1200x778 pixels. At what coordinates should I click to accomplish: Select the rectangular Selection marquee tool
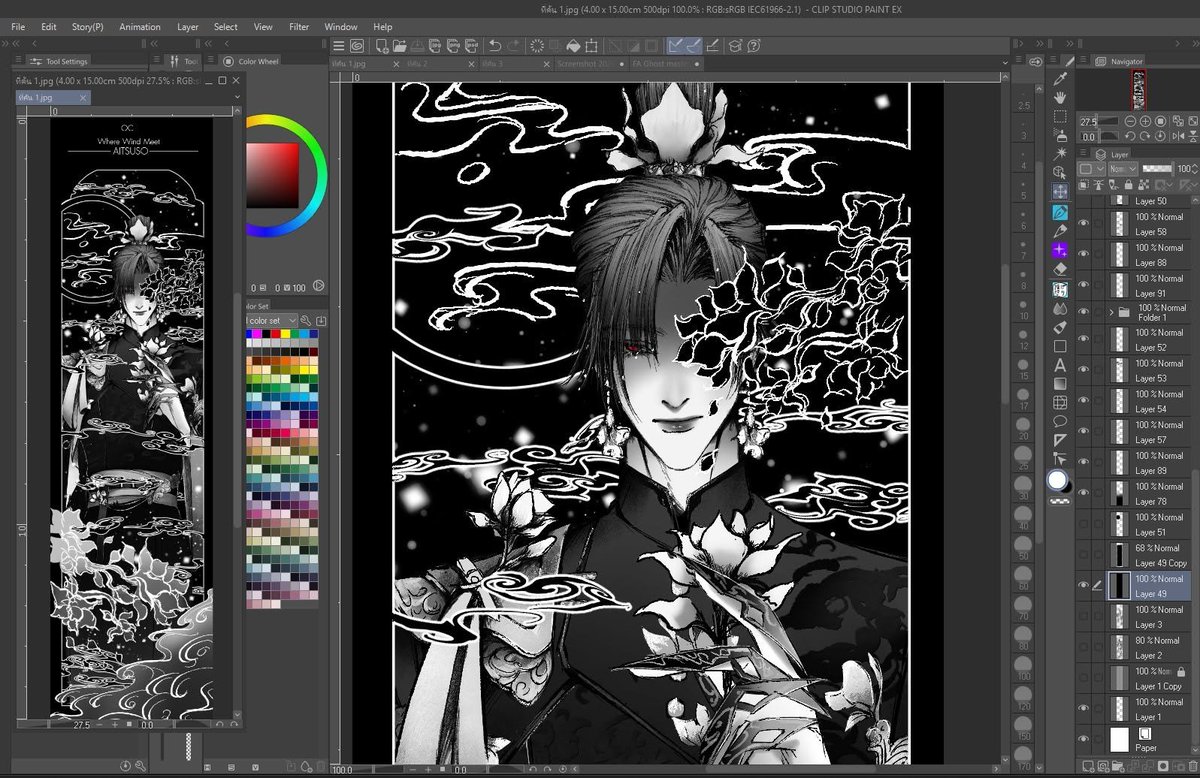[1060, 116]
